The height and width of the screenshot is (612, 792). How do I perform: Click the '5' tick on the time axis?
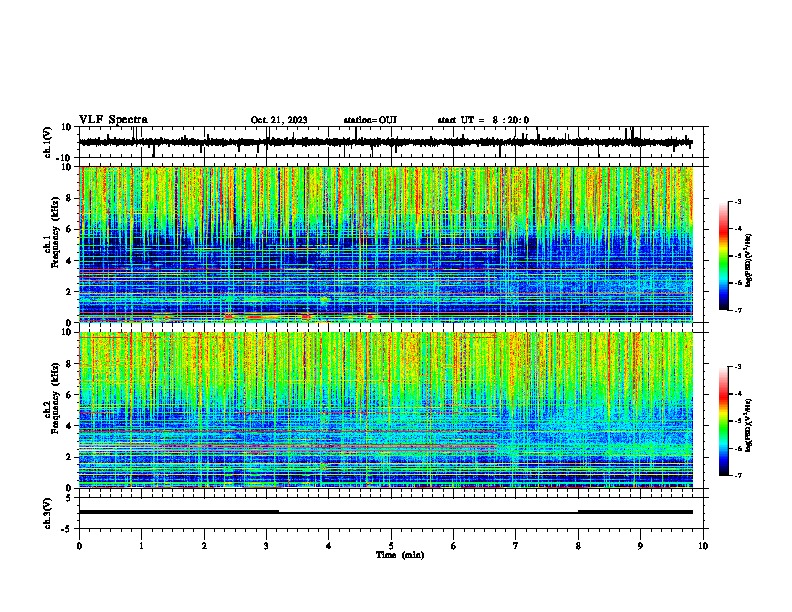pyautogui.click(x=391, y=546)
